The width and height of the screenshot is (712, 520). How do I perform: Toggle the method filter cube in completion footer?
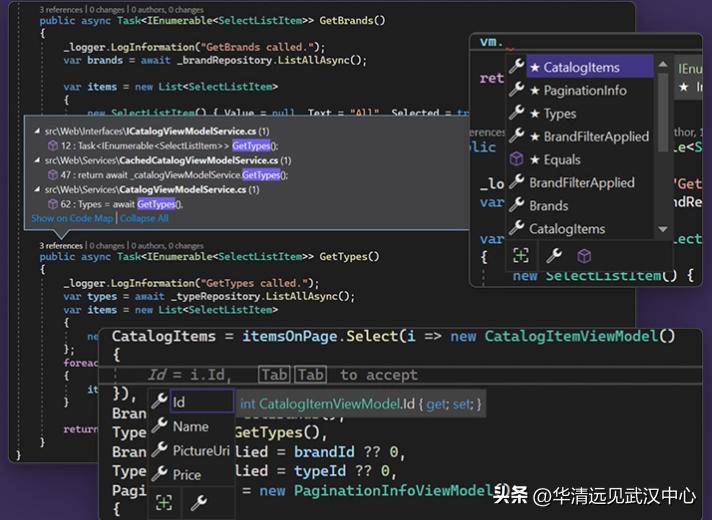[x=584, y=256]
